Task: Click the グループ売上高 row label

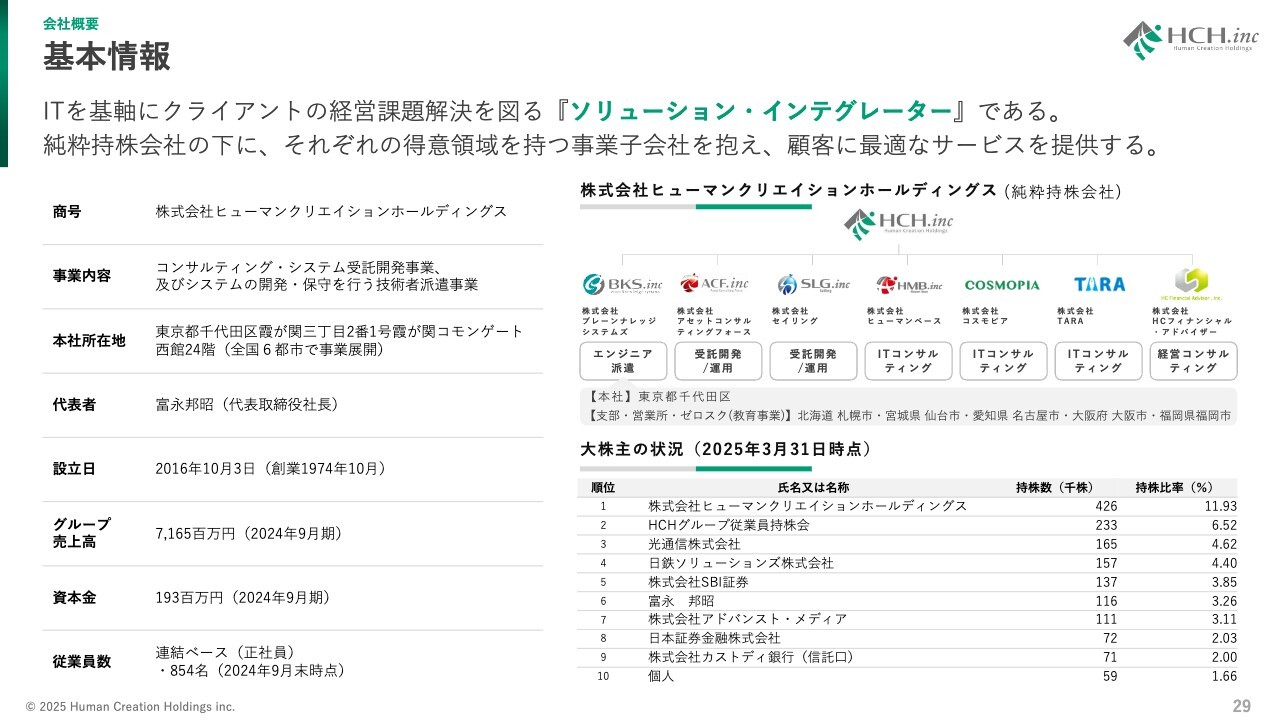Action: point(81,533)
